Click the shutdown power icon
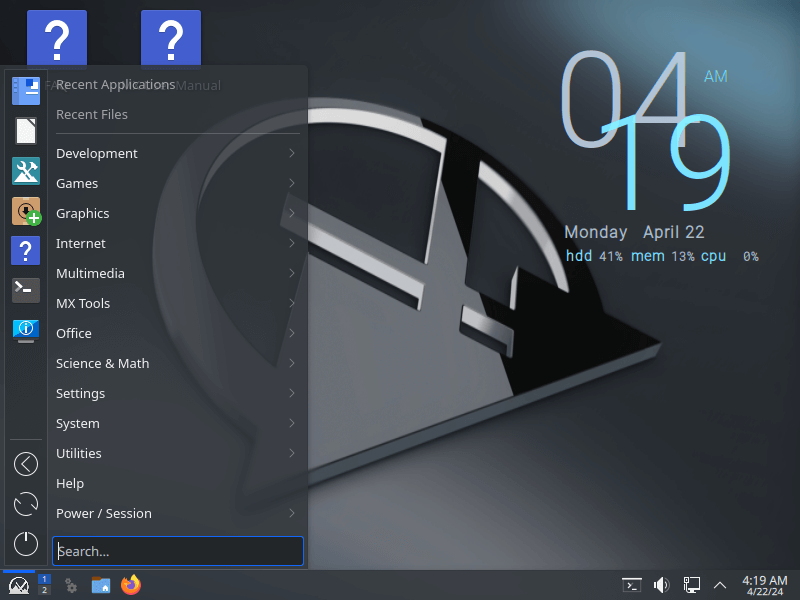 pyautogui.click(x=26, y=544)
